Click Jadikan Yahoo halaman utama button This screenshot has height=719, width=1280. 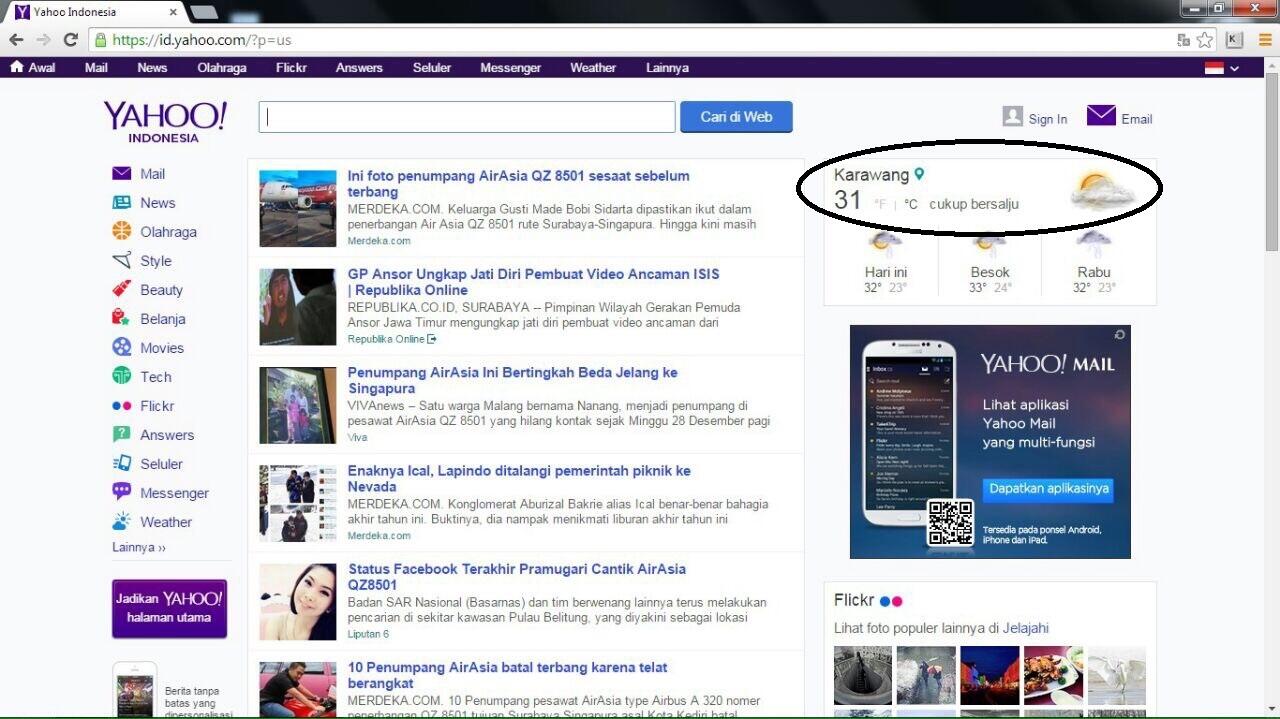pos(169,608)
